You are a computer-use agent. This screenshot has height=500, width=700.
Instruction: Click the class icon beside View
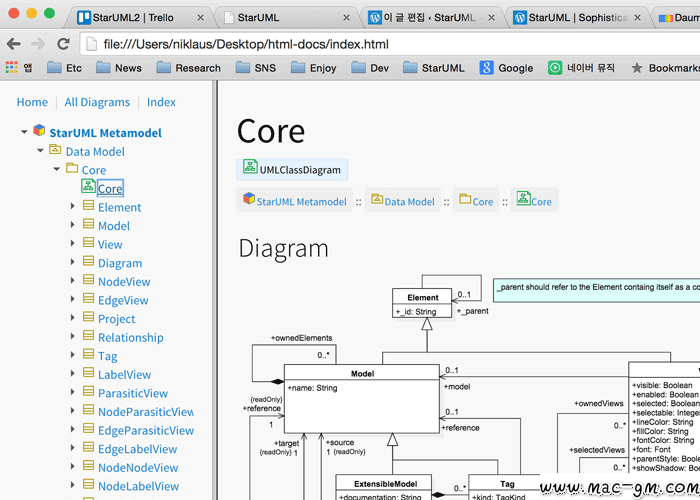[88, 243]
